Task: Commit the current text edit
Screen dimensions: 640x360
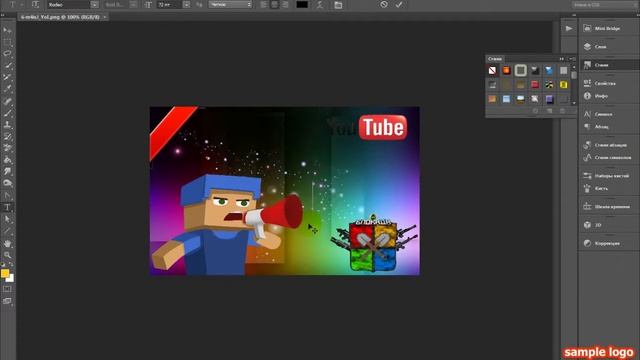Action: [399, 4]
